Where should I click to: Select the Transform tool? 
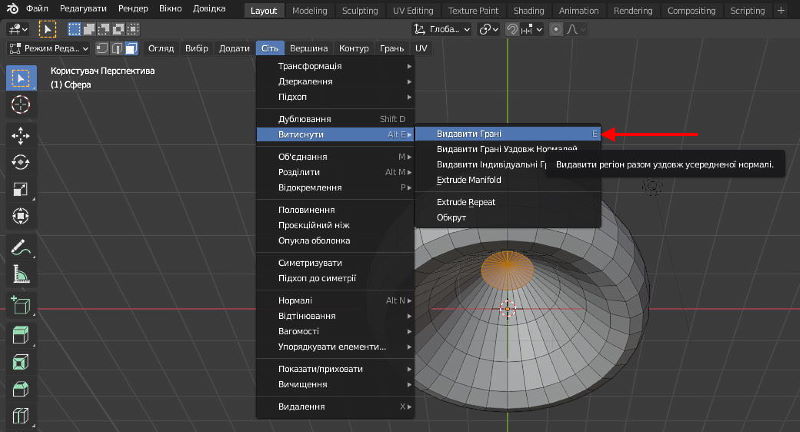(x=21, y=216)
